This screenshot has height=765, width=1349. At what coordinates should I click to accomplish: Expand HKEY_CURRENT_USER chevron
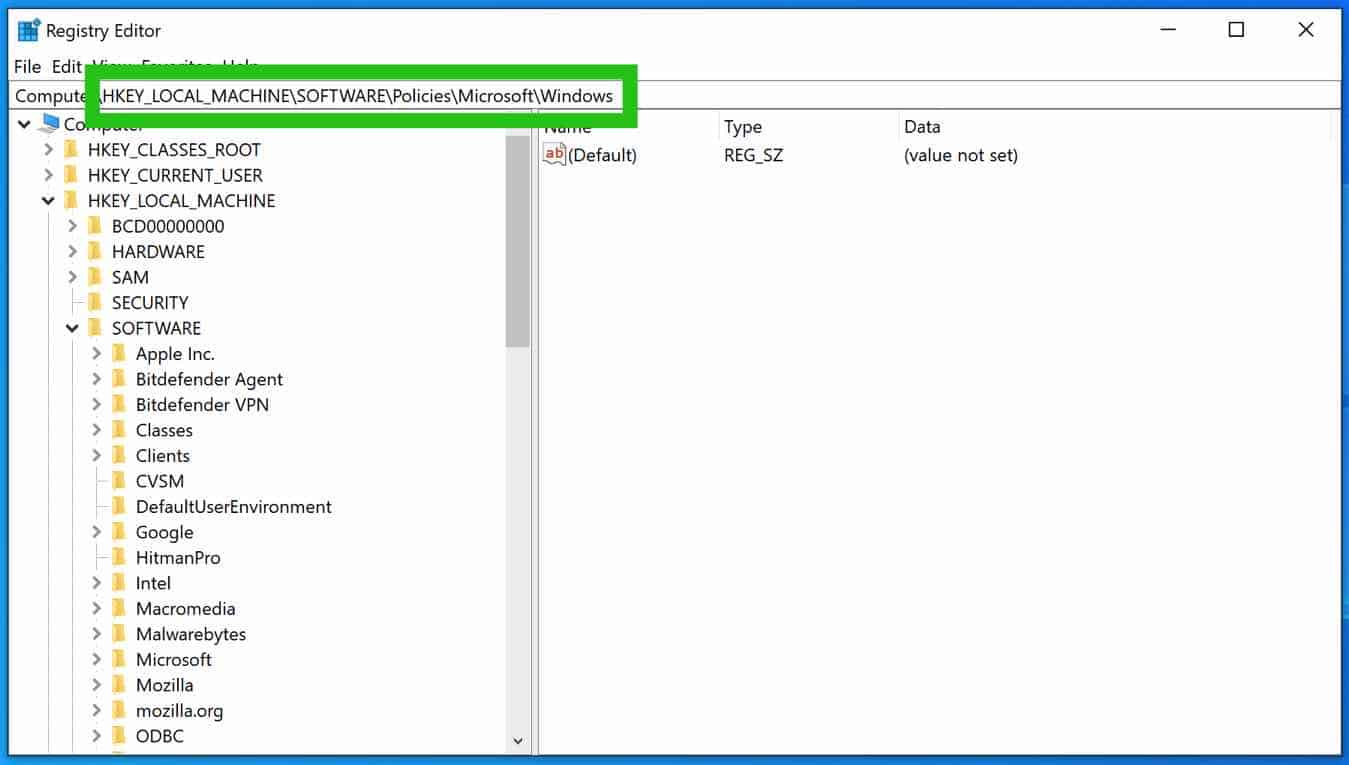48,175
